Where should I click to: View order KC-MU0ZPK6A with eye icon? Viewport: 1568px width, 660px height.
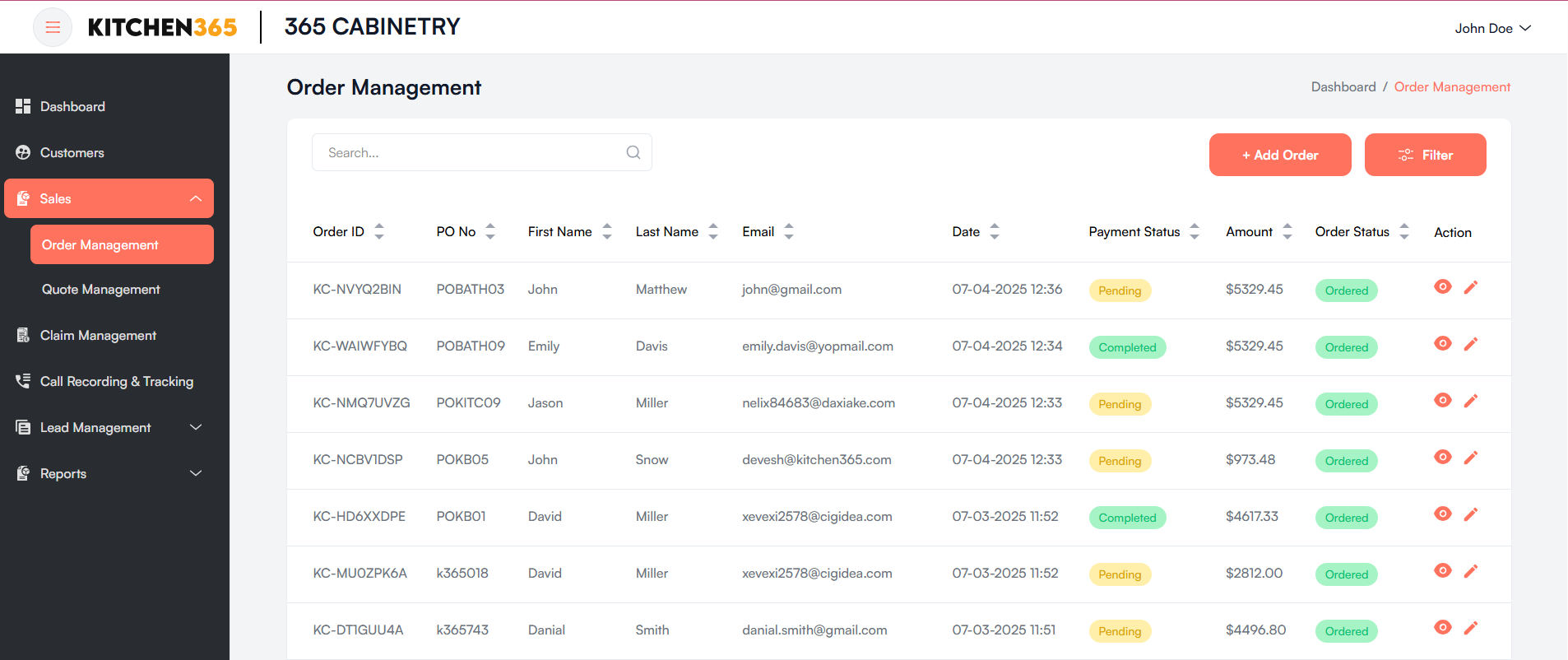click(x=1443, y=570)
